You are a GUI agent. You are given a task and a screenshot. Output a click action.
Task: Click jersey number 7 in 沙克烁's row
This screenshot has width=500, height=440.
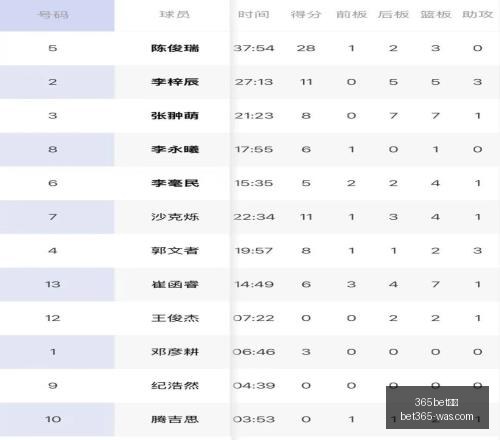point(53,217)
